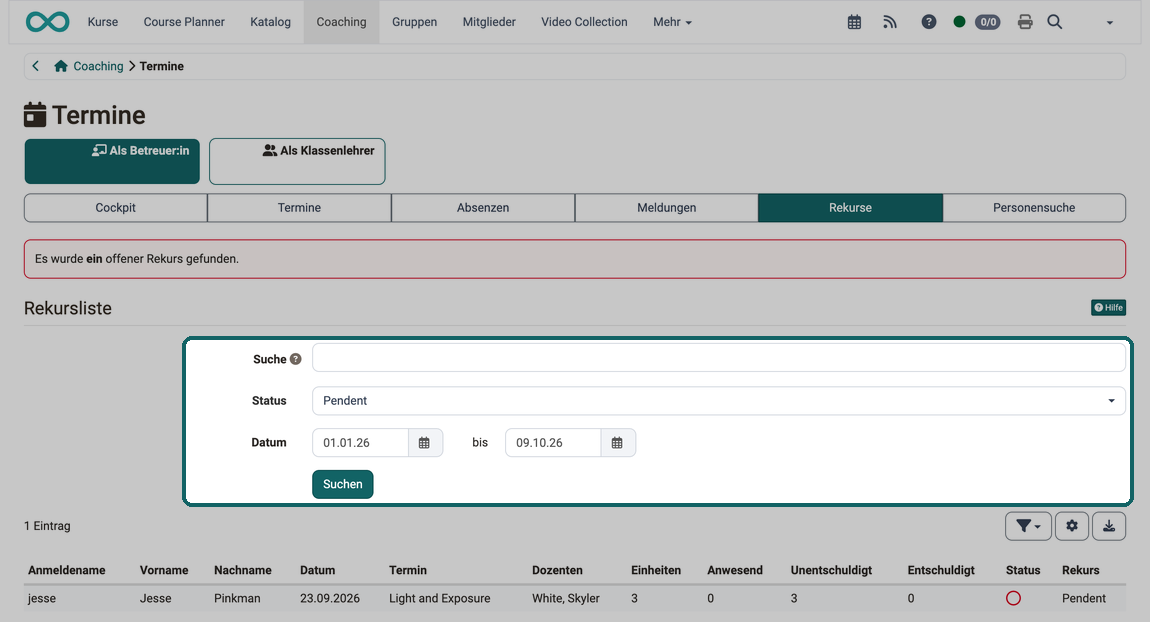Click the Hilfe help button
Screen dimensions: 1150x622
coord(1108,307)
